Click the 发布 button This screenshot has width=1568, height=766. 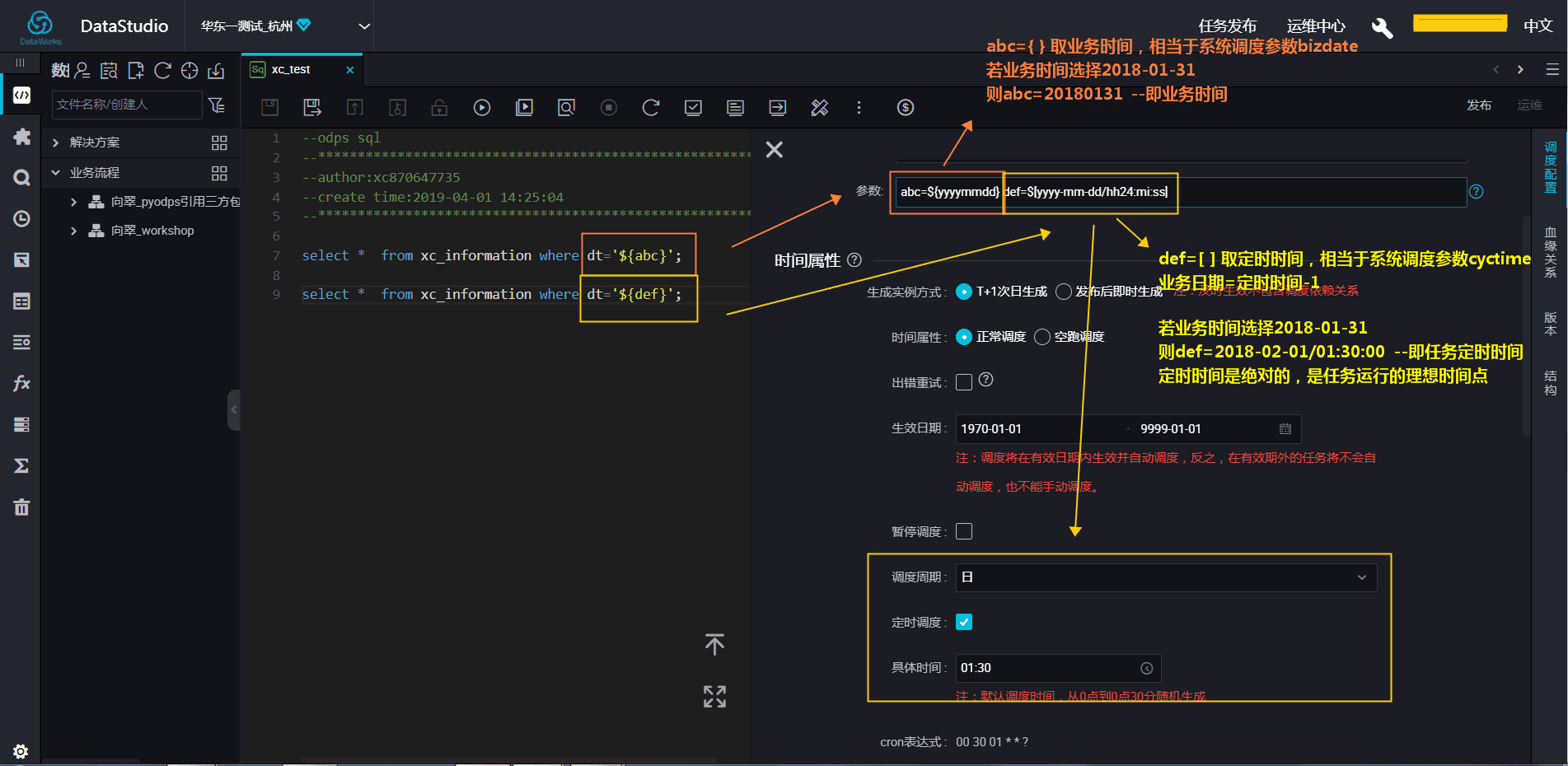[x=1479, y=105]
